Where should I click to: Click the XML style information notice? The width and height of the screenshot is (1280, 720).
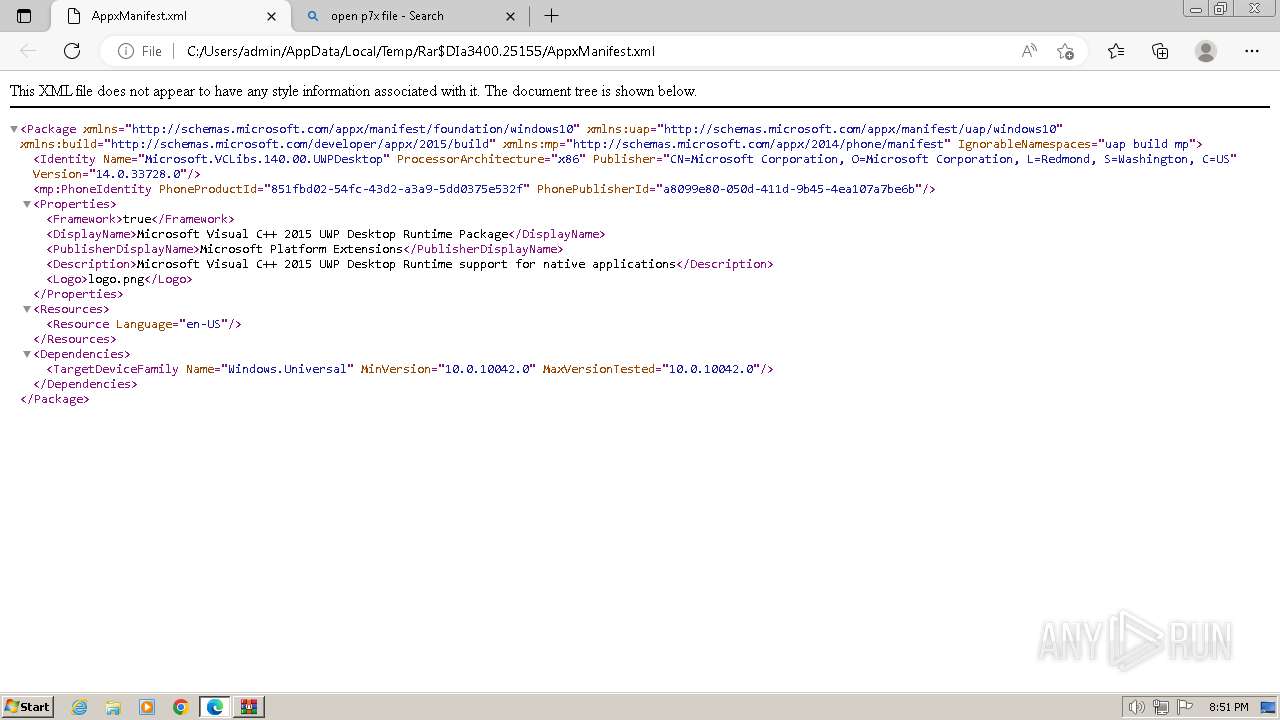(353, 91)
